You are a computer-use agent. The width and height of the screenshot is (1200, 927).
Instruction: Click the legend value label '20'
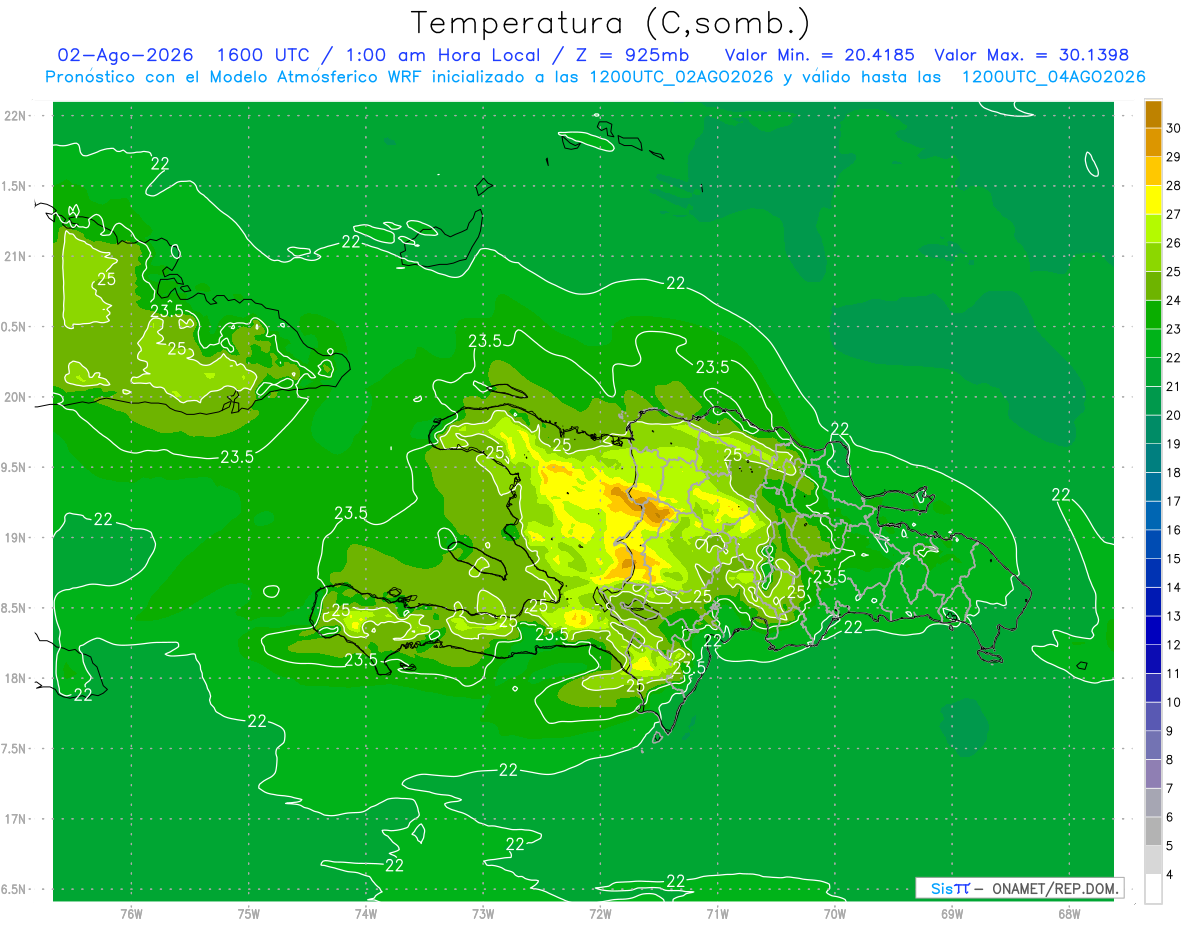[1173, 415]
